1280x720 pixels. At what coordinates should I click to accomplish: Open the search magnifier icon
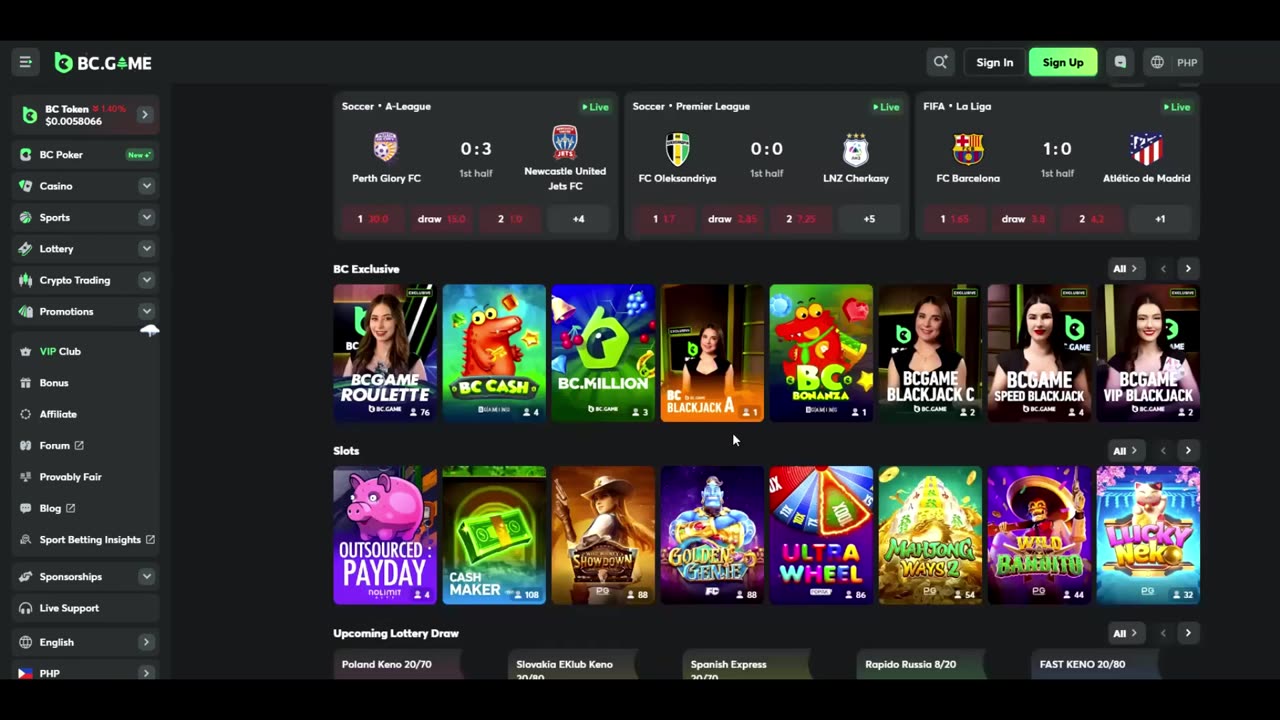(940, 62)
